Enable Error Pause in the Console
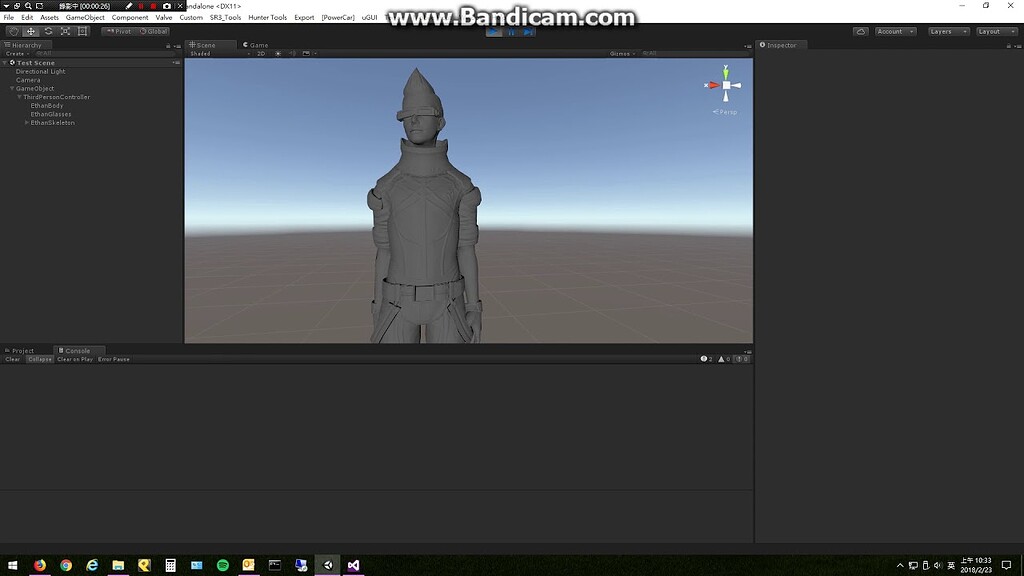The height and width of the screenshot is (576, 1024). click(113, 359)
